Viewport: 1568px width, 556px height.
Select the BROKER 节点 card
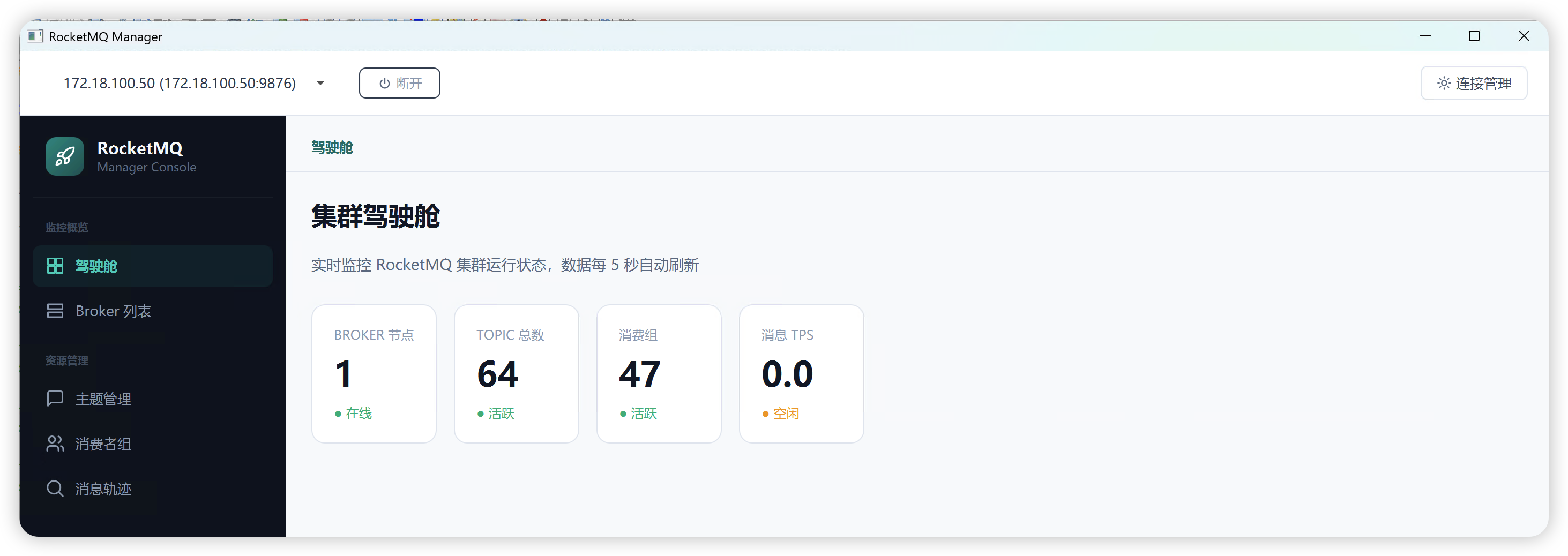[374, 373]
